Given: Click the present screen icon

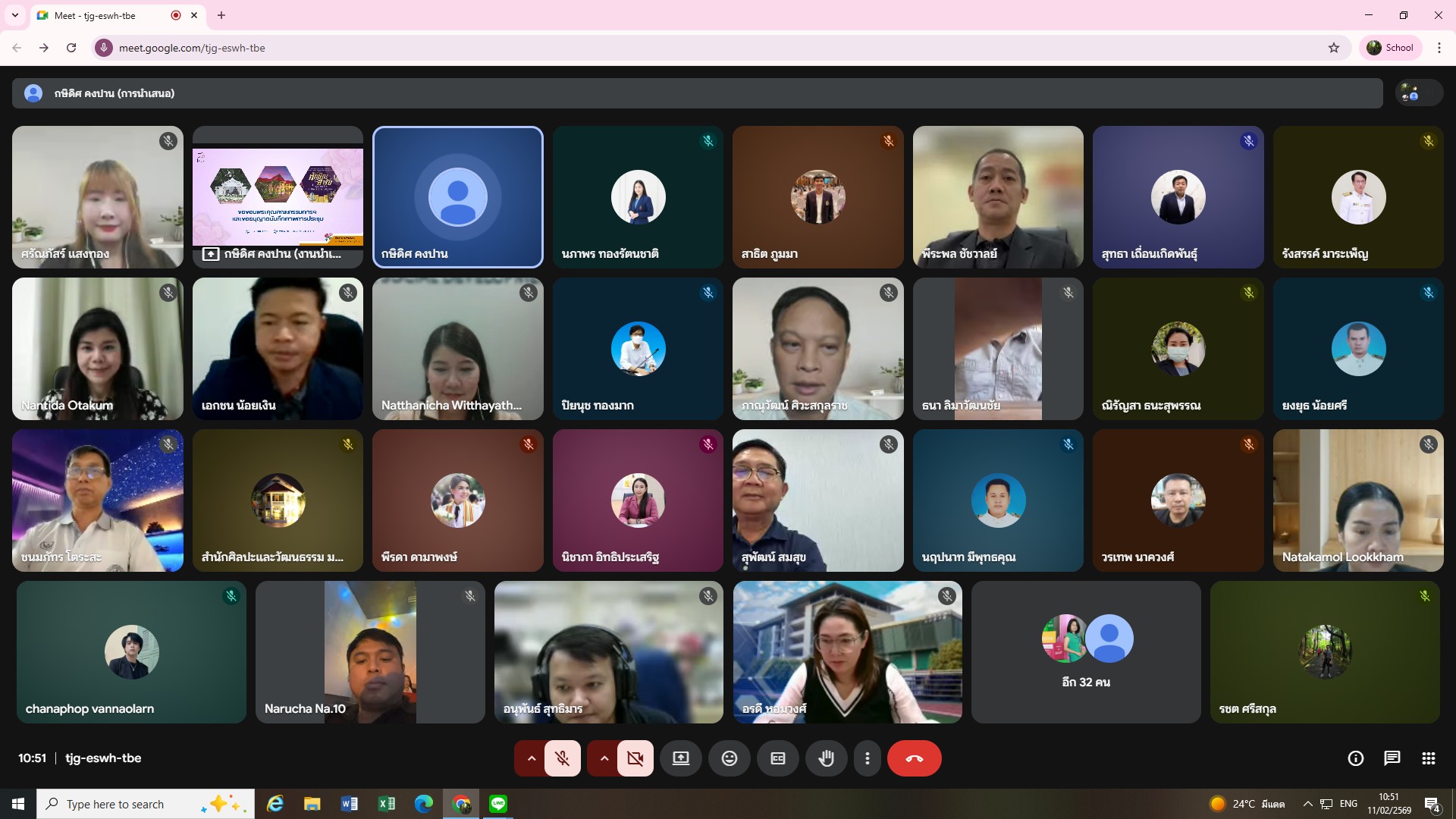Looking at the screenshot, I should click(680, 758).
